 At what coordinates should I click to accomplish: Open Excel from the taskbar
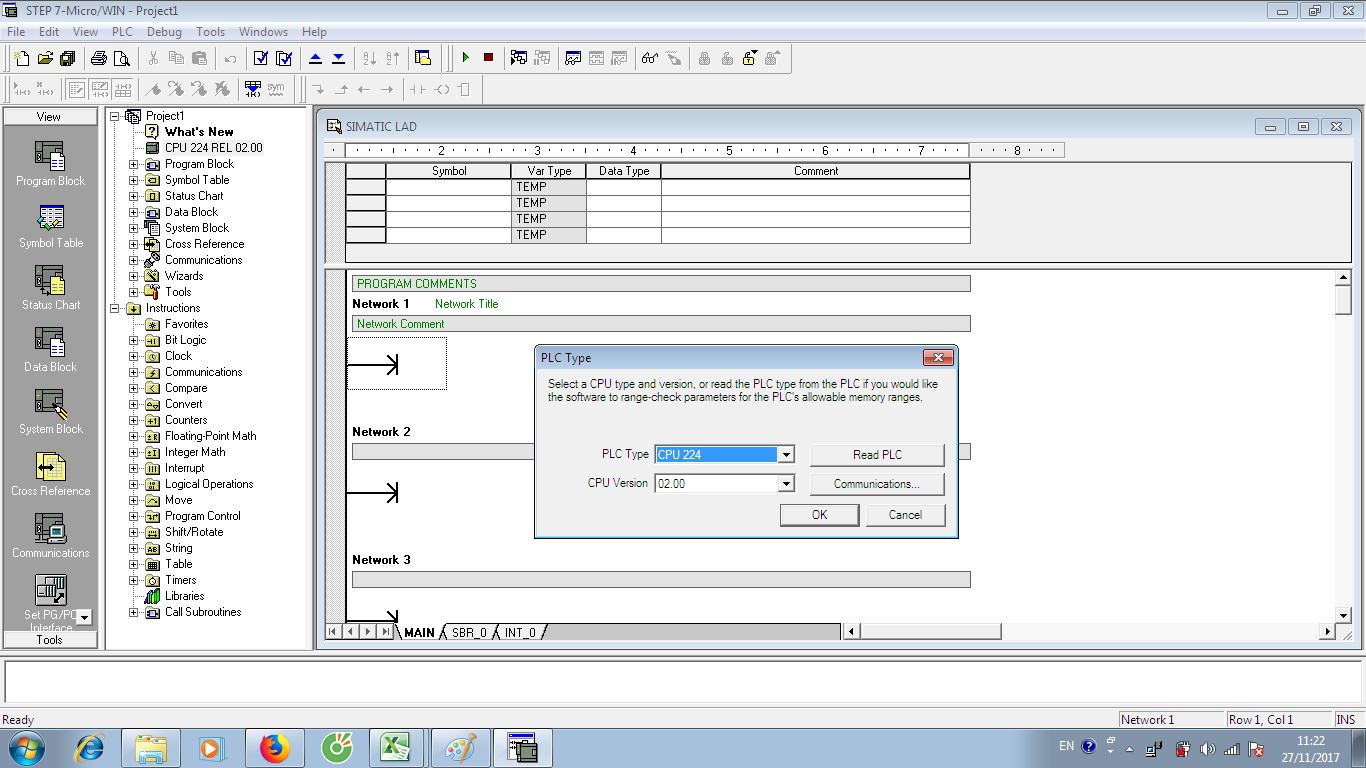tap(396, 748)
